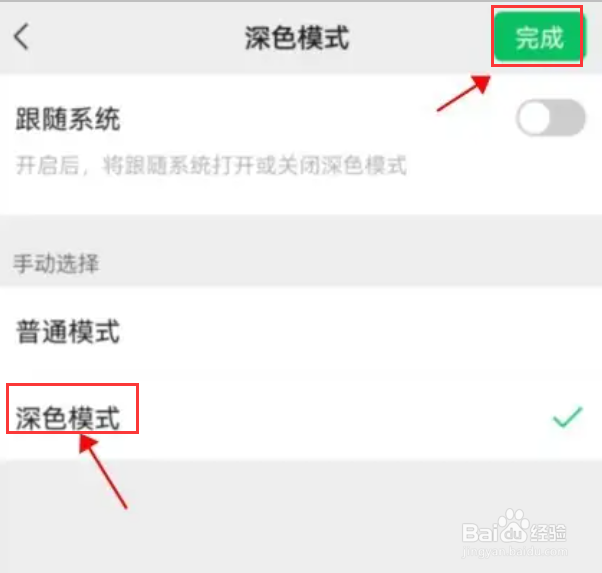Viewport: 602px width, 573px height.
Task: Click the 深色模式 page title
Action: pyautogui.click(x=297, y=38)
